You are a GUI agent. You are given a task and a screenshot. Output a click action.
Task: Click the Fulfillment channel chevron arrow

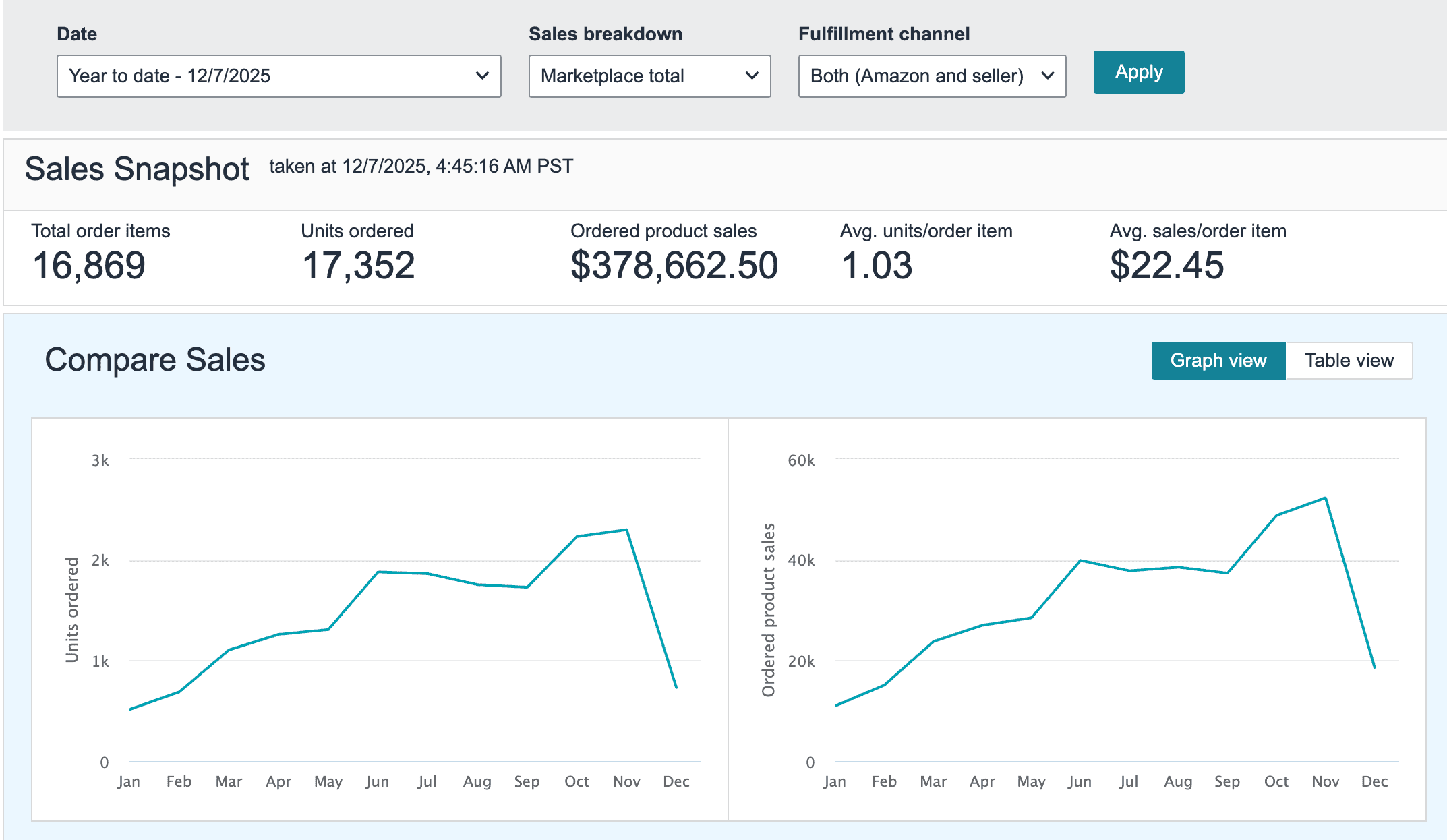pos(1046,76)
